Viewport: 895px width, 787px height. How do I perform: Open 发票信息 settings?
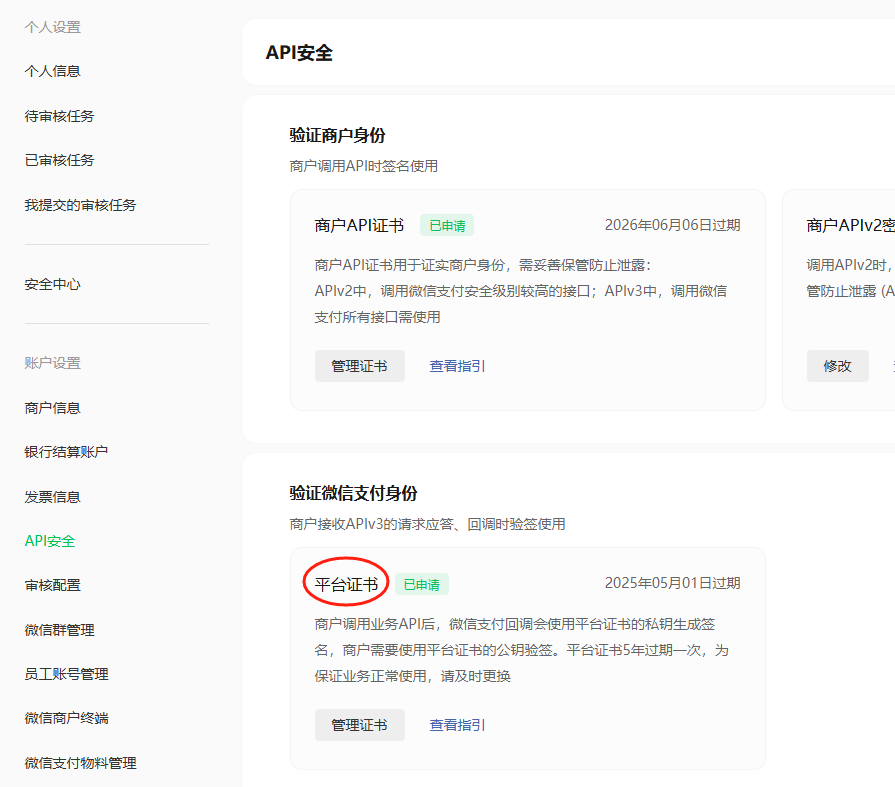(x=52, y=497)
